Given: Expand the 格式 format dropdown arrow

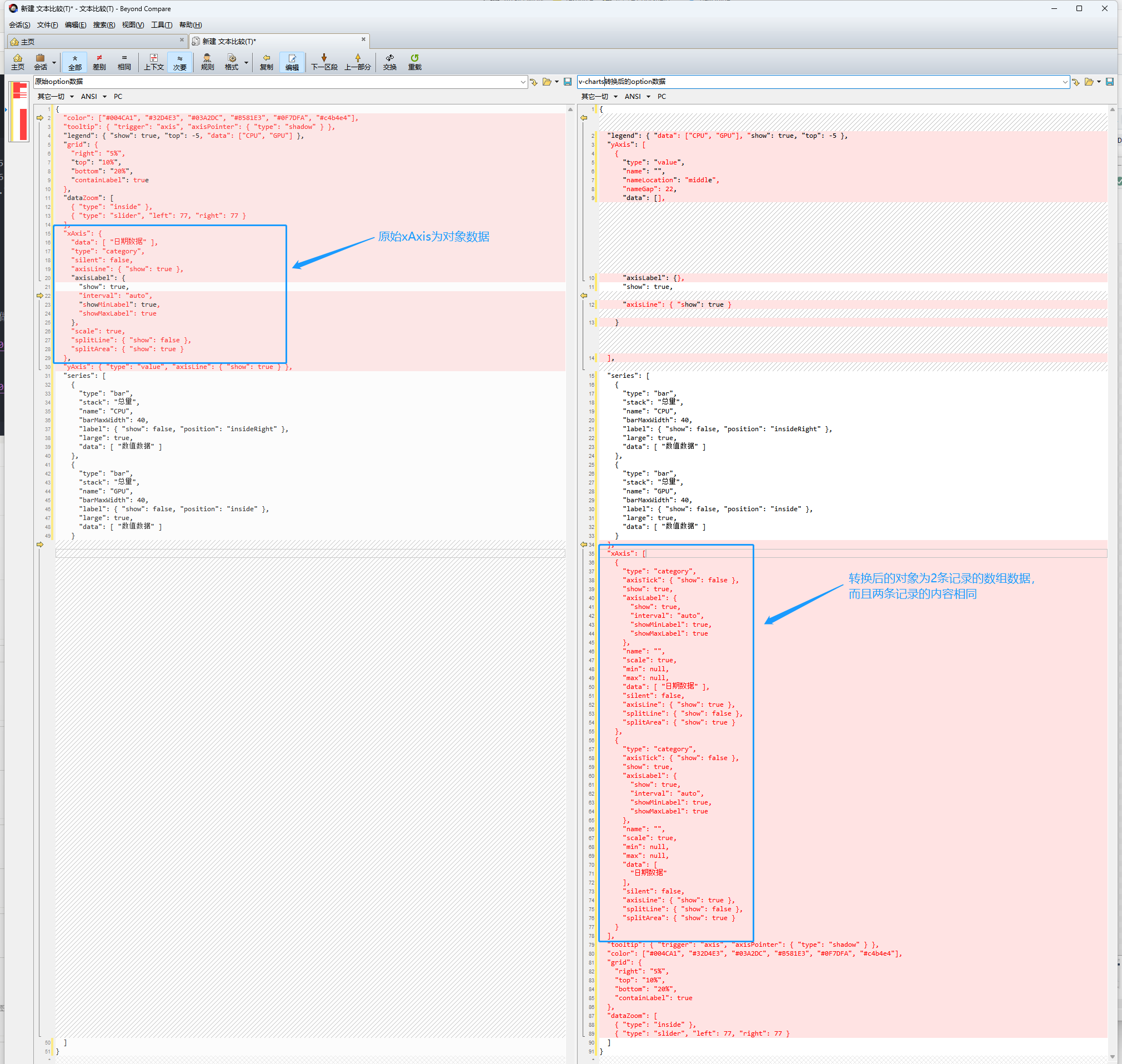Looking at the screenshot, I should coord(246,62).
